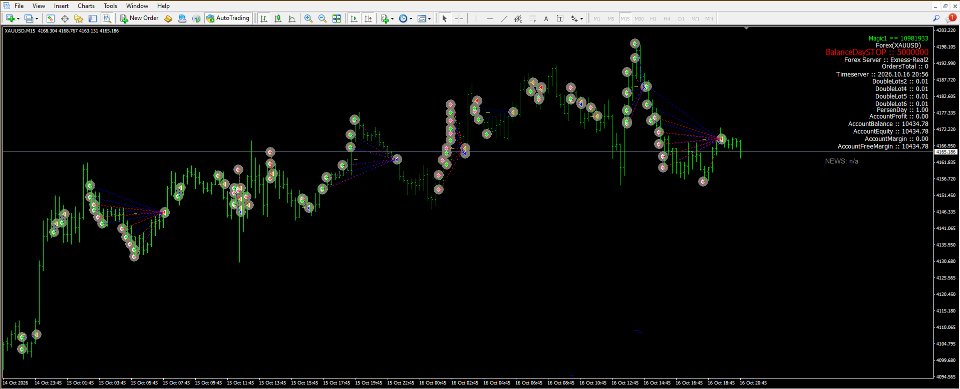Click the AccountFreeMargin value line

pyautogui.click(x=883, y=146)
